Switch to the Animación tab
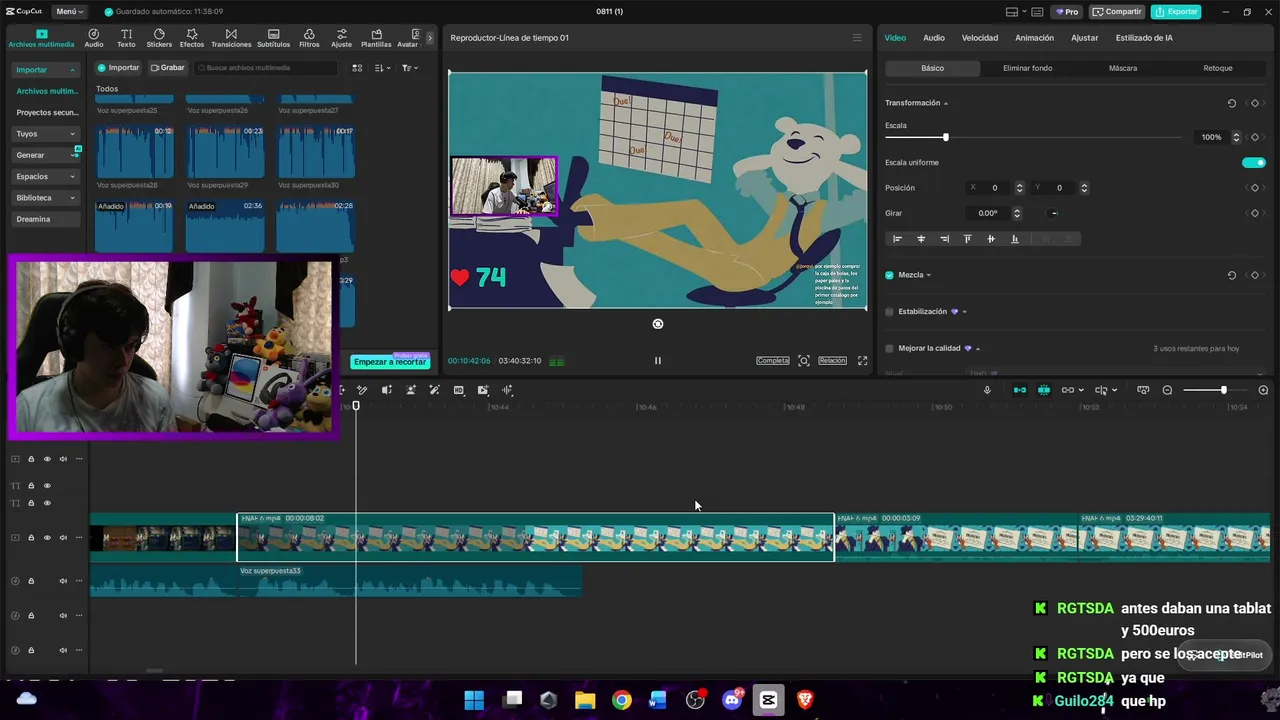This screenshot has width=1280, height=720. click(x=1034, y=38)
